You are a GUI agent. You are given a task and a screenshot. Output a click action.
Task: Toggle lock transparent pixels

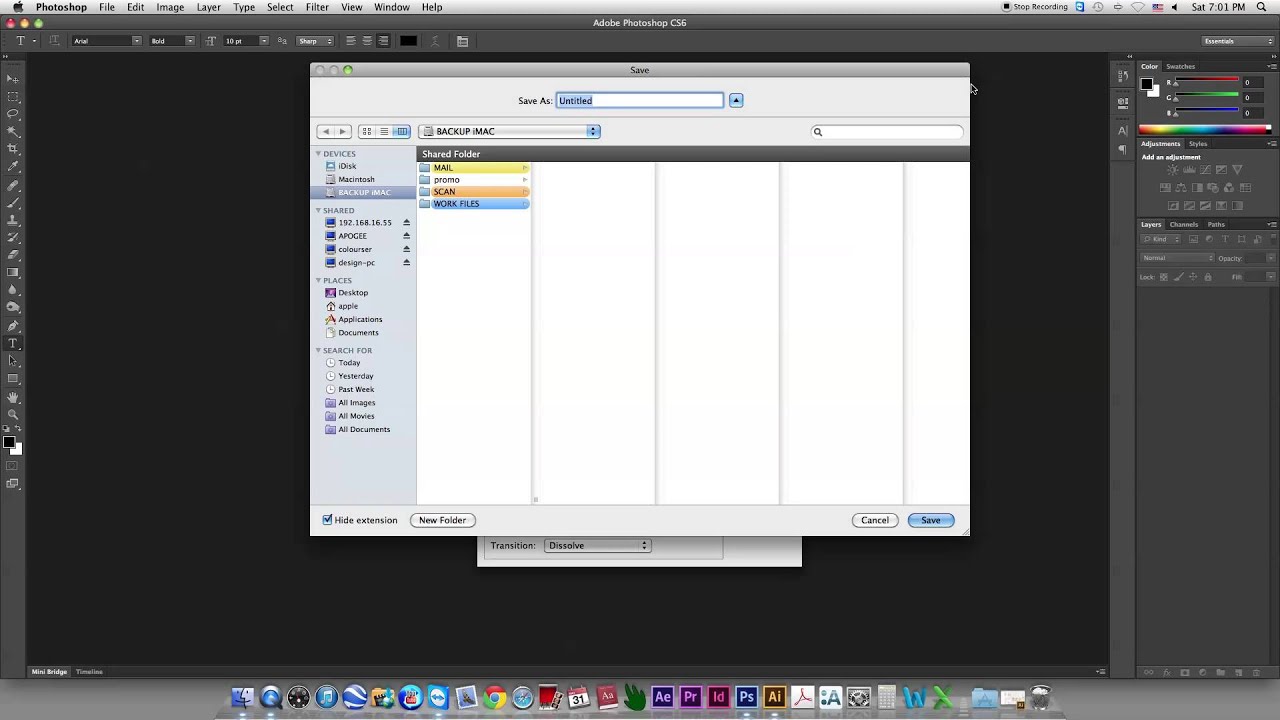(x=1163, y=277)
